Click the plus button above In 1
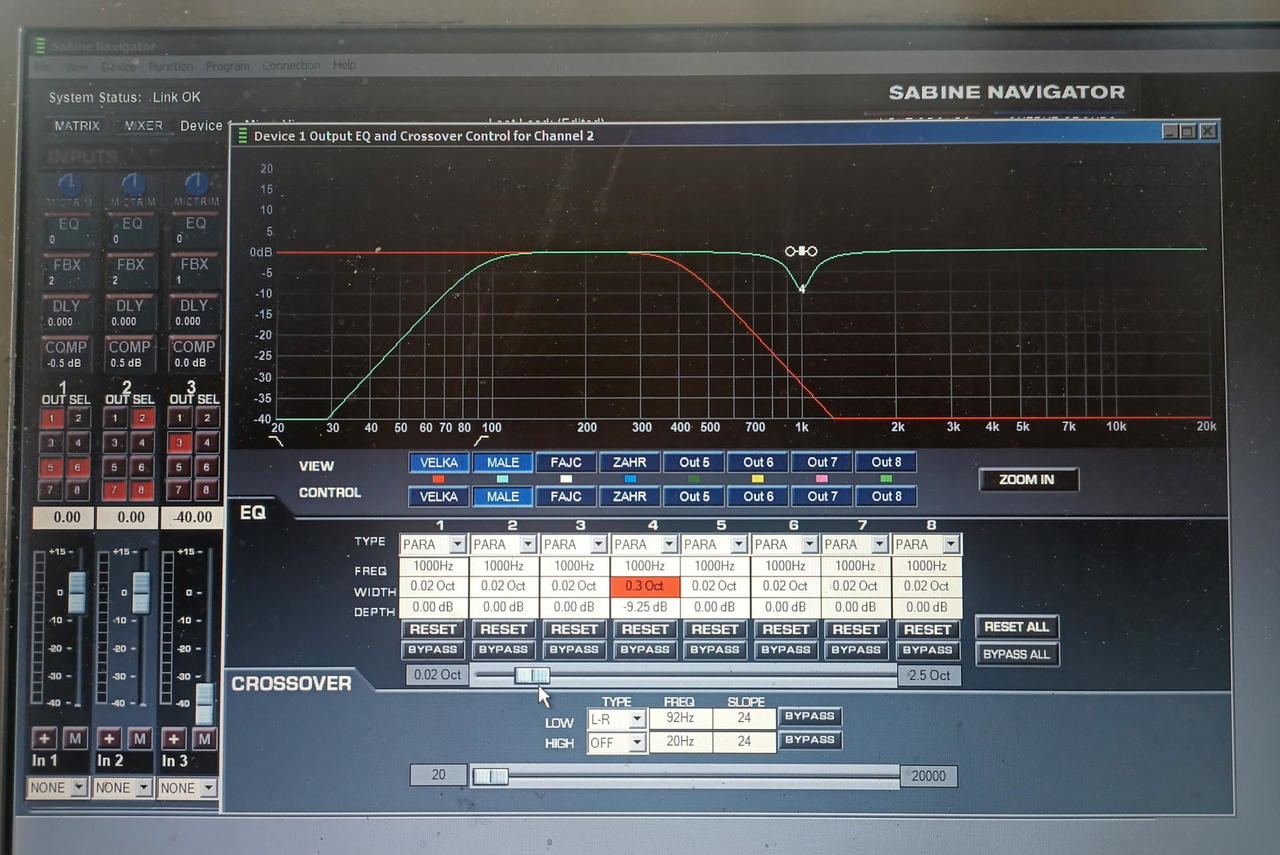This screenshot has width=1280, height=855. tap(44, 739)
